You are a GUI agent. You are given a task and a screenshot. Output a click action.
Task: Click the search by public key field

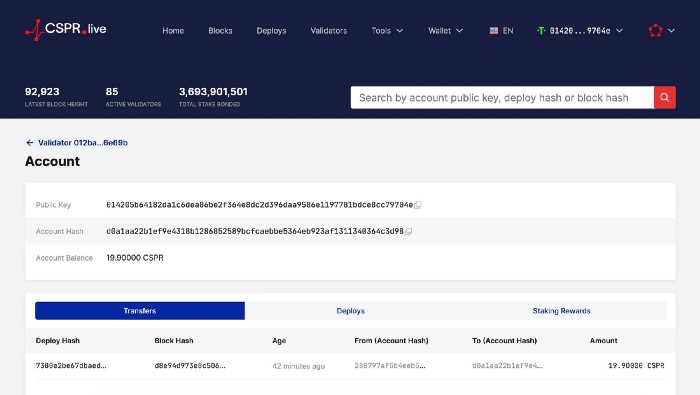(x=502, y=97)
